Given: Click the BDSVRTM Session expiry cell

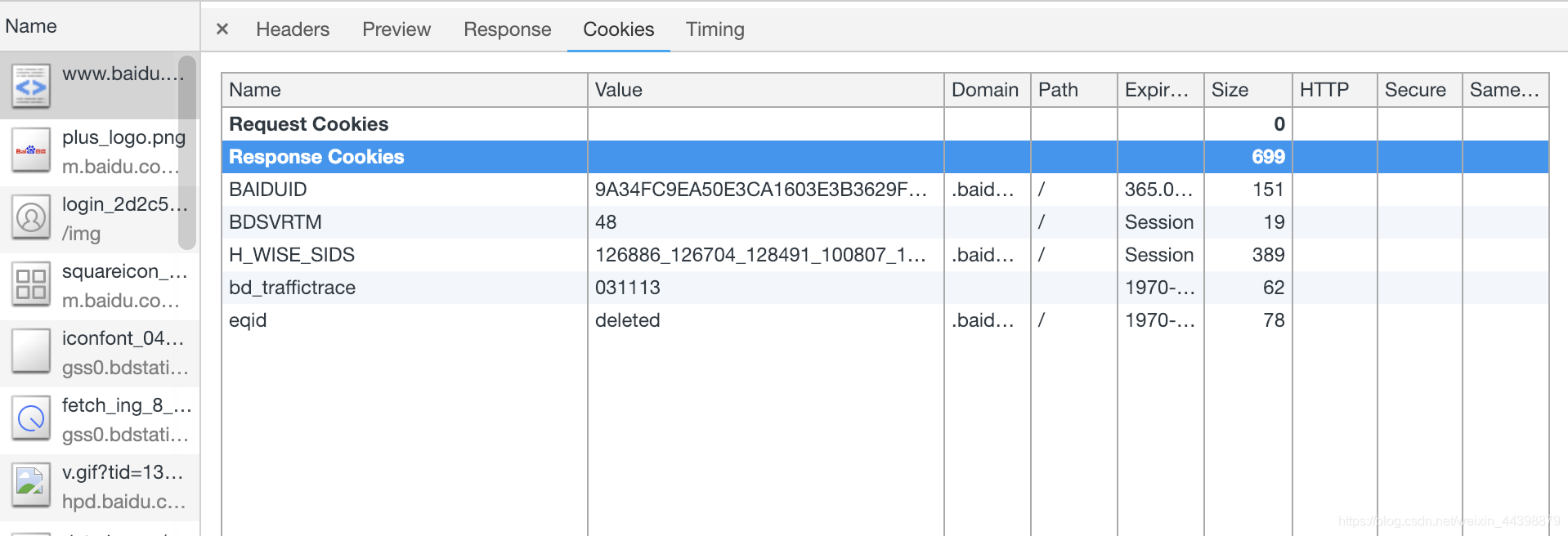Looking at the screenshot, I should [1159, 222].
